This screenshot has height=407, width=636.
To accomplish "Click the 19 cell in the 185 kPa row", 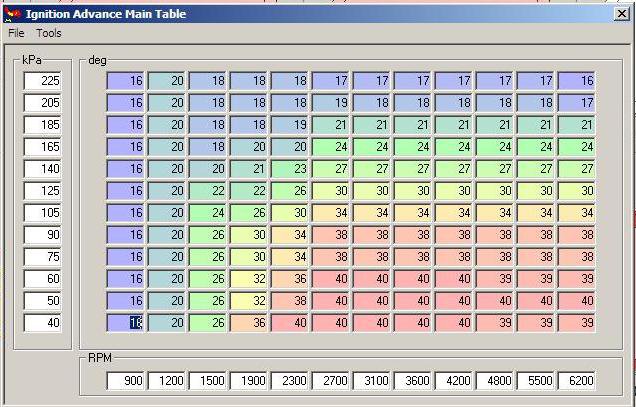I will point(291,125).
